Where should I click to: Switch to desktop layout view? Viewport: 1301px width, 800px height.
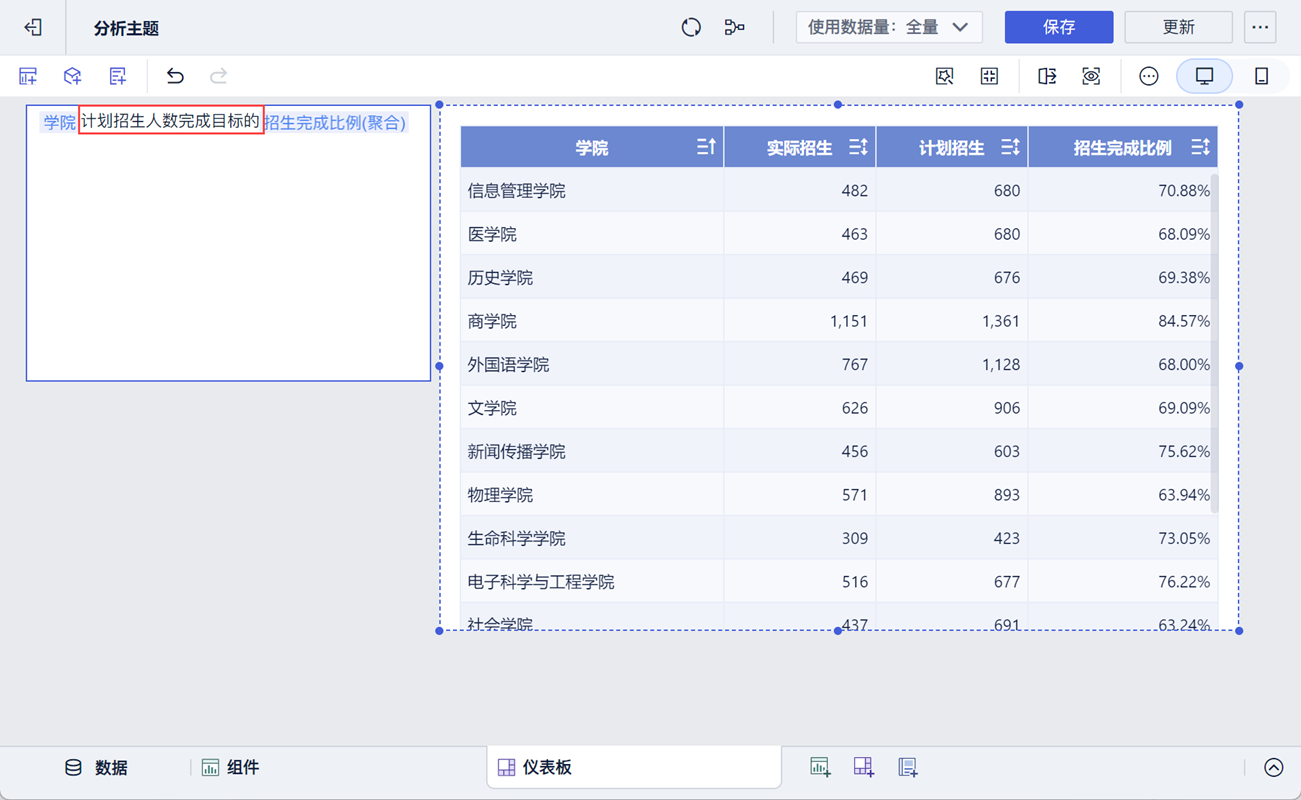(x=1204, y=76)
